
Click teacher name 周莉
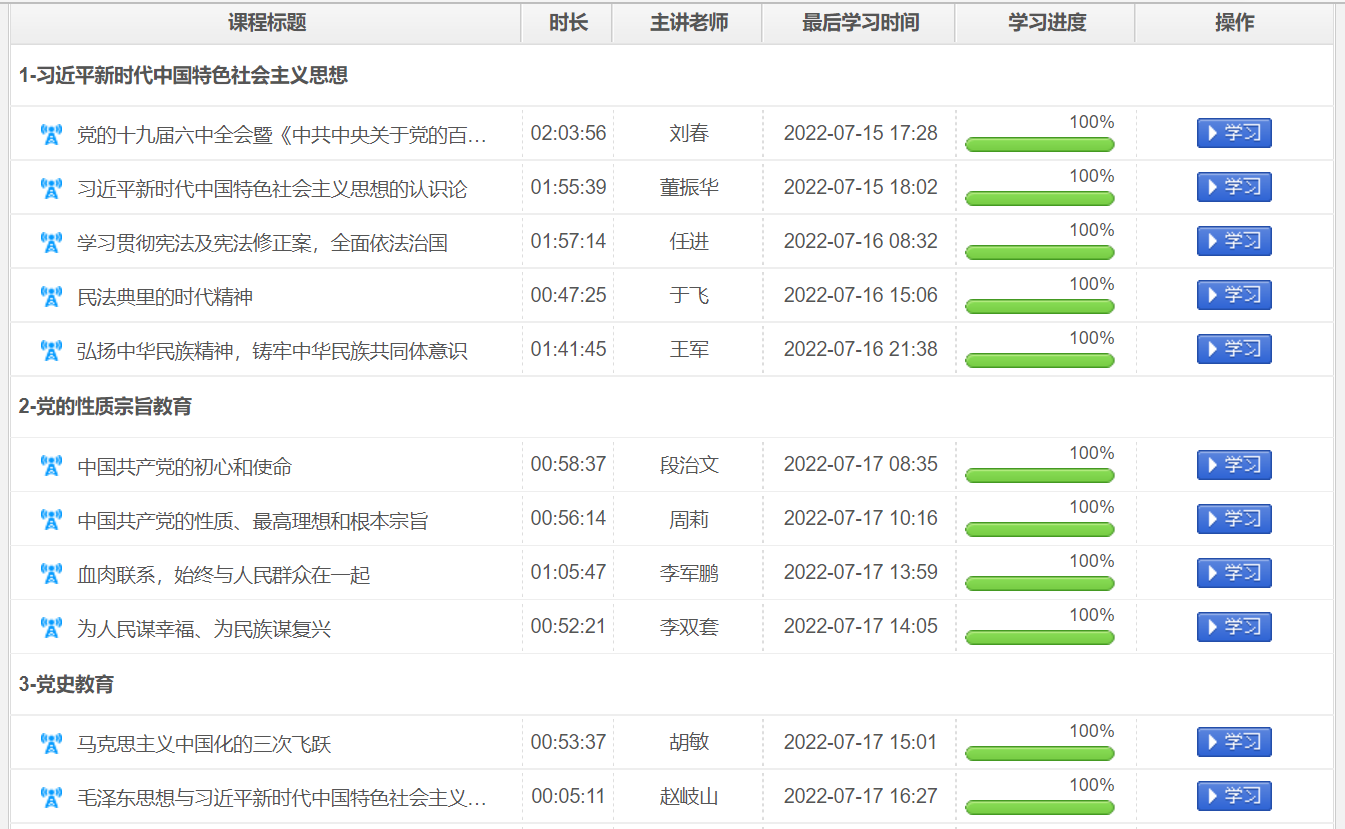pyautogui.click(x=689, y=520)
